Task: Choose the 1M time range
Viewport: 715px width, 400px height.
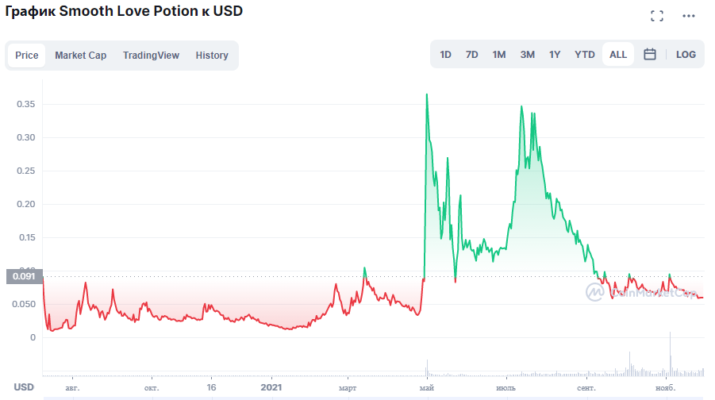Action: [x=499, y=54]
